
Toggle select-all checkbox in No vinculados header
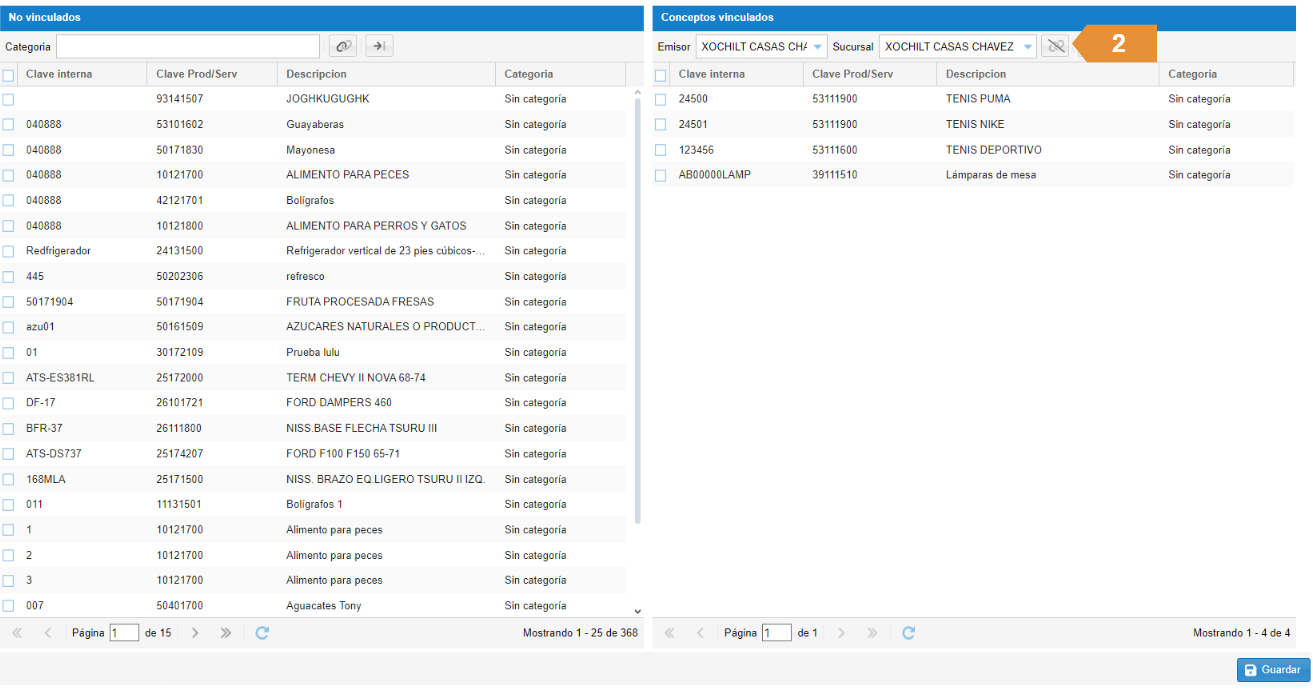8,75
